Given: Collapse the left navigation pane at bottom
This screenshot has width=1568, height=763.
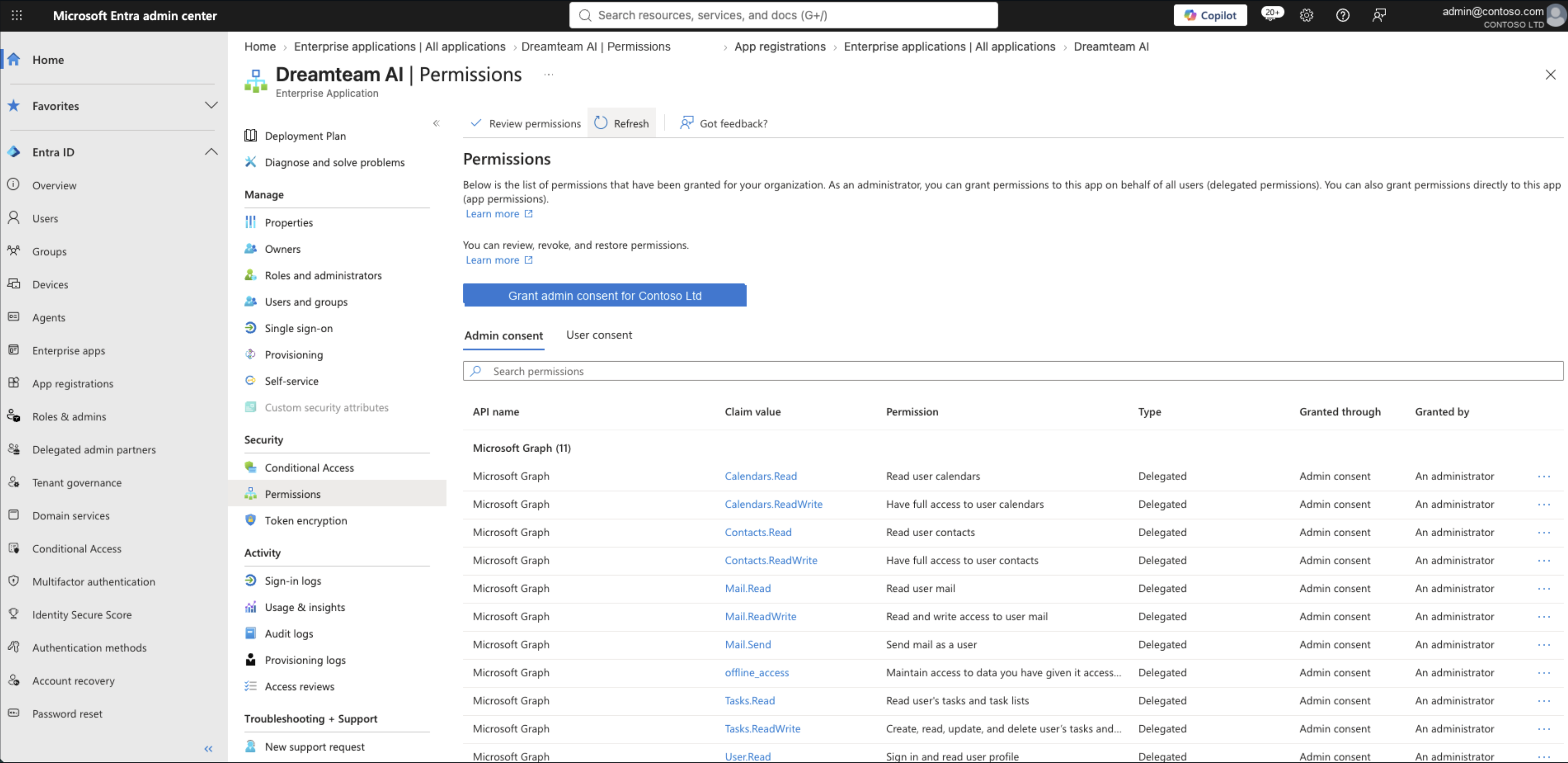Looking at the screenshot, I should pos(208,749).
